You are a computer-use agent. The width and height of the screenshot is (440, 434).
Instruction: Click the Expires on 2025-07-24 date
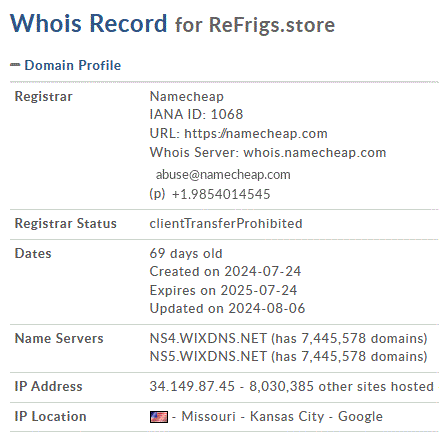click(223, 290)
